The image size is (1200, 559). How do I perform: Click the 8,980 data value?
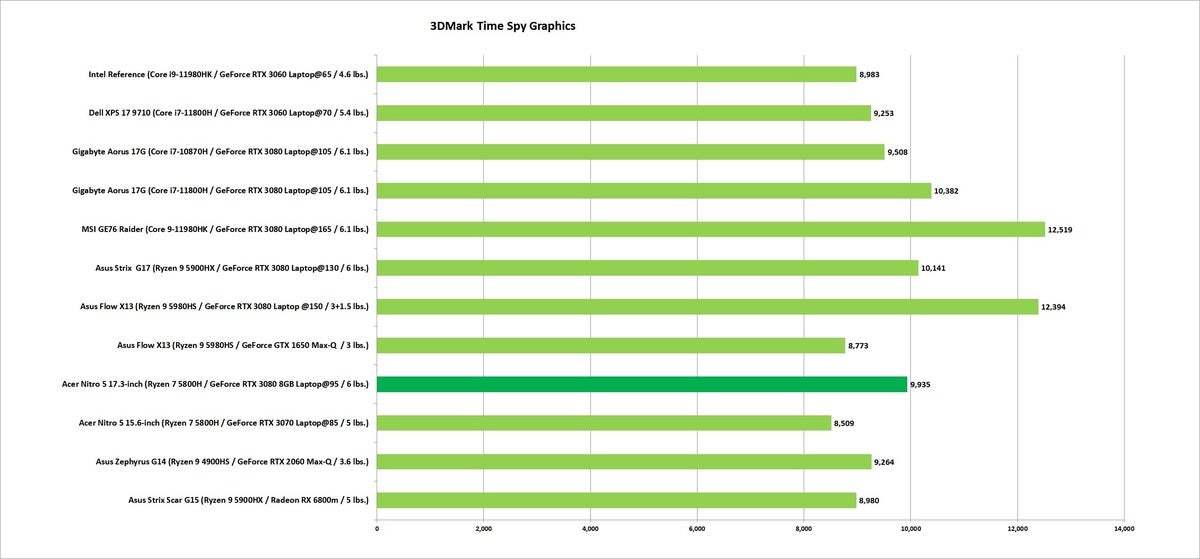click(870, 501)
